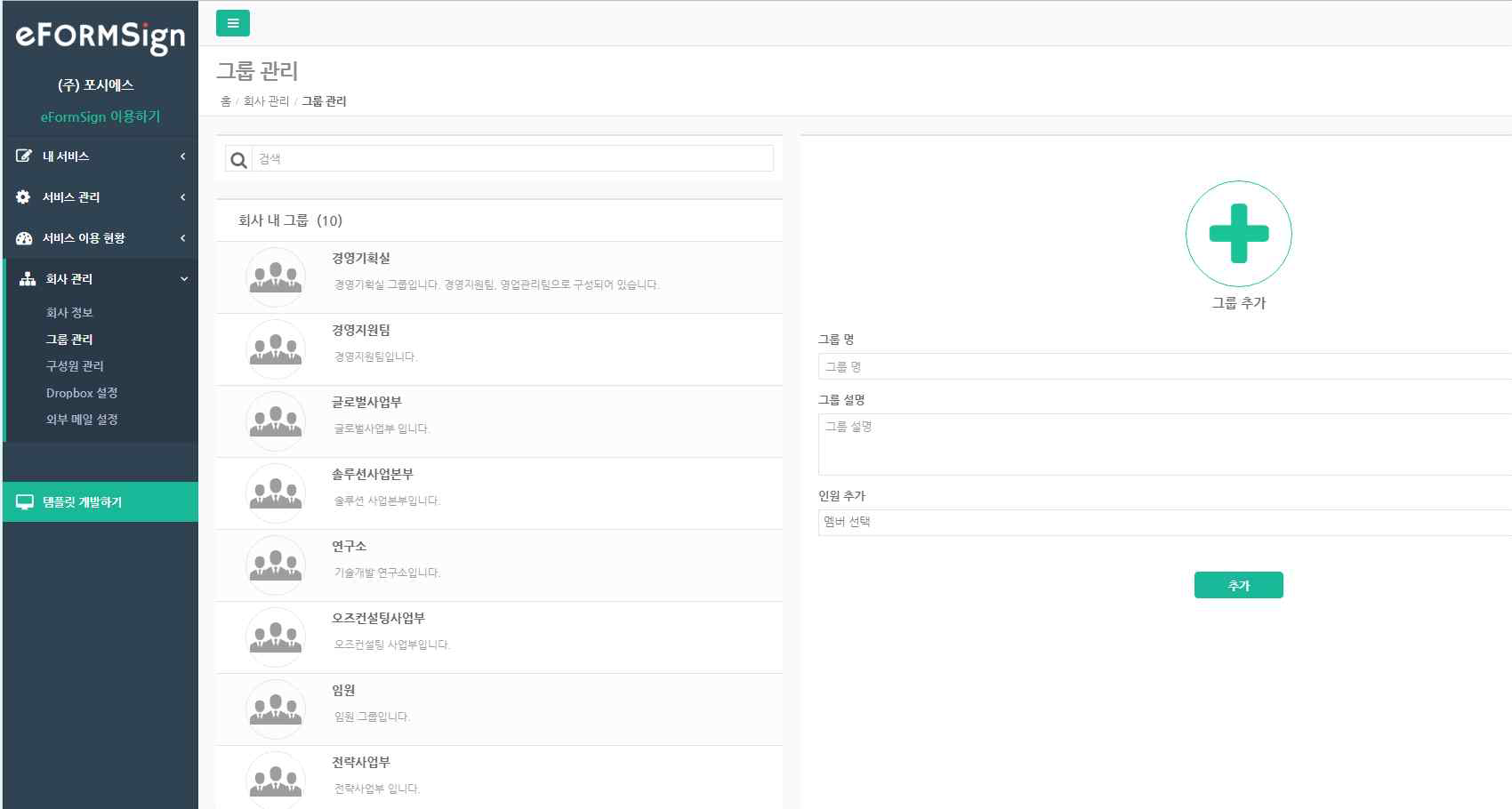Click the 서비스 관리 gear icon

tap(23, 197)
